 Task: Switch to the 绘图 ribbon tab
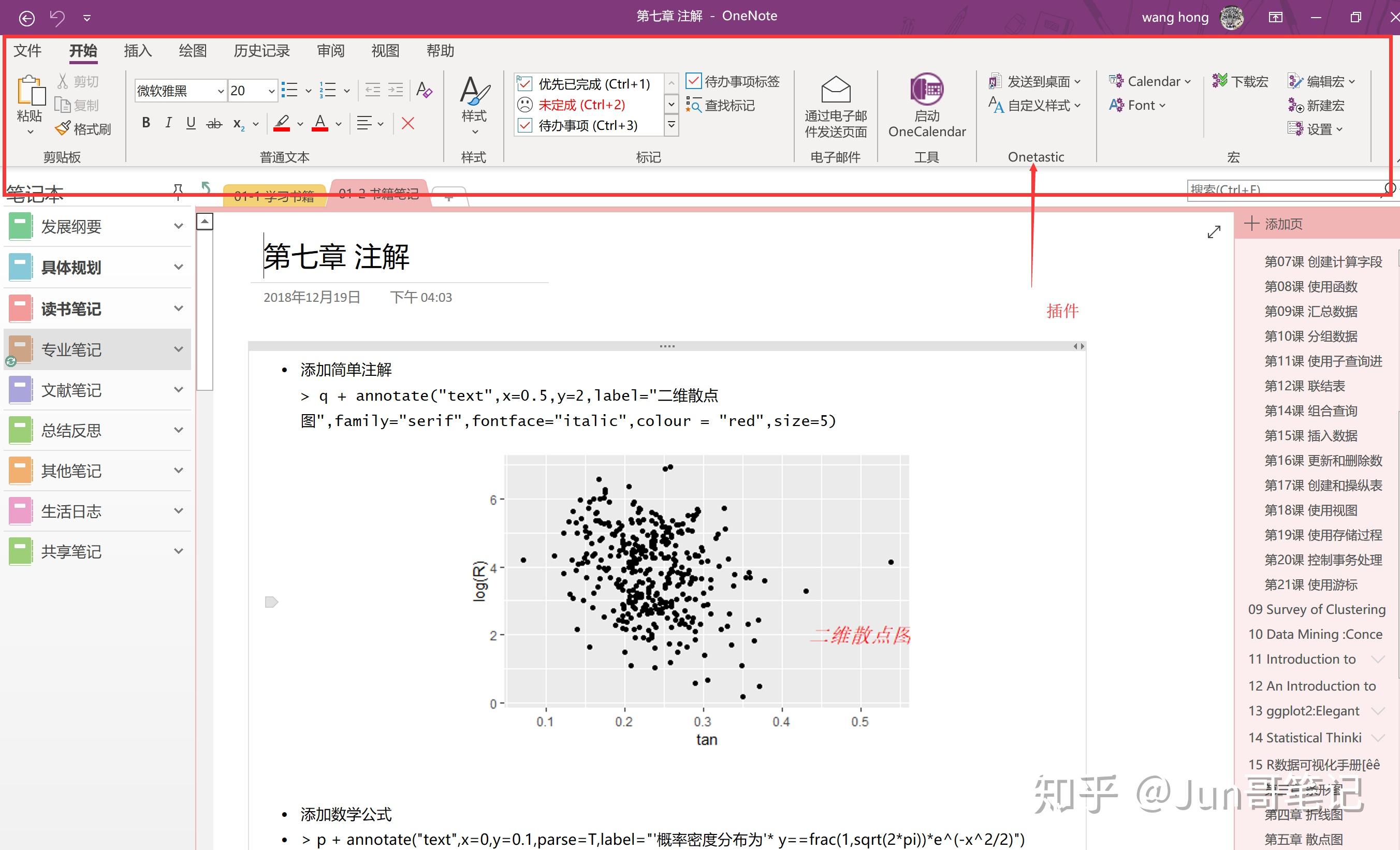point(192,51)
